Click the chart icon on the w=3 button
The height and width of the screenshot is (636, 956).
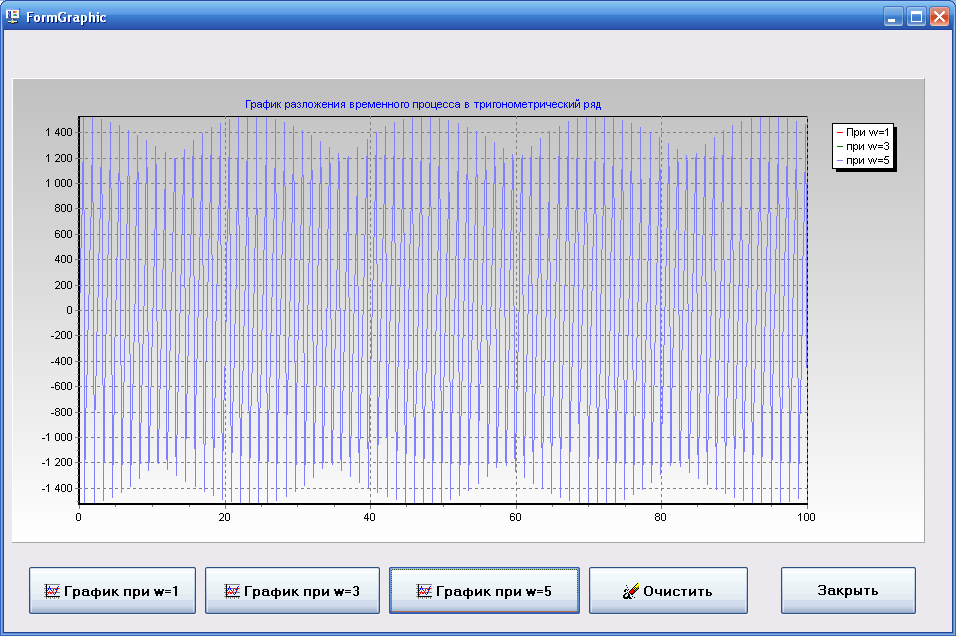pyautogui.click(x=232, y=591)
